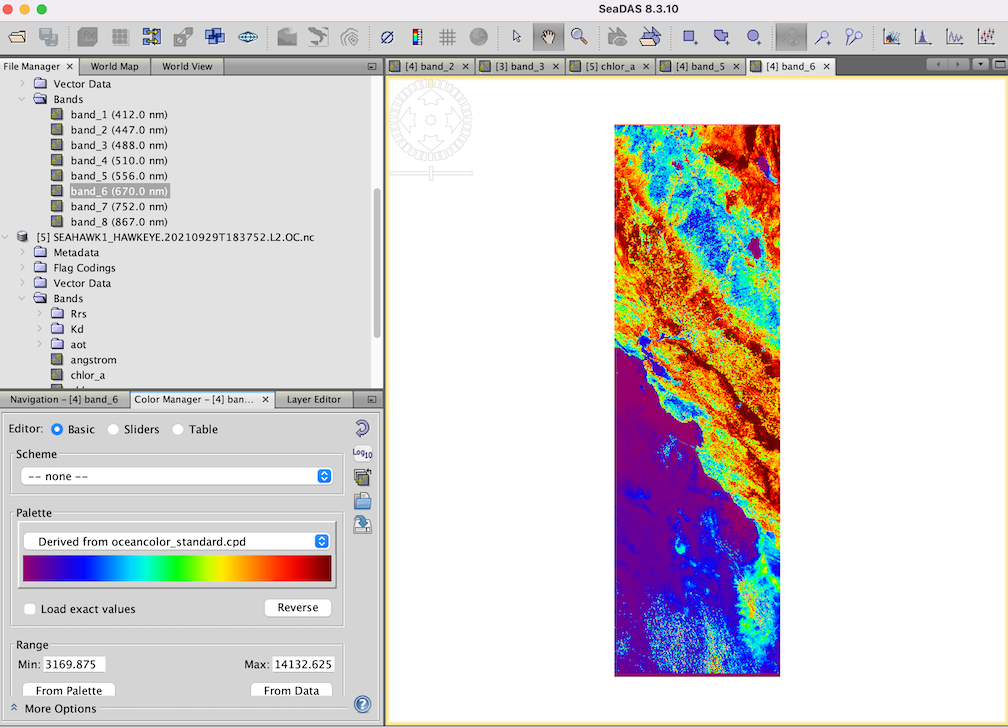Click the blue globe toolbar icon
The width and height of the screenshot is (1008, 728).
(x=248, y=37)
